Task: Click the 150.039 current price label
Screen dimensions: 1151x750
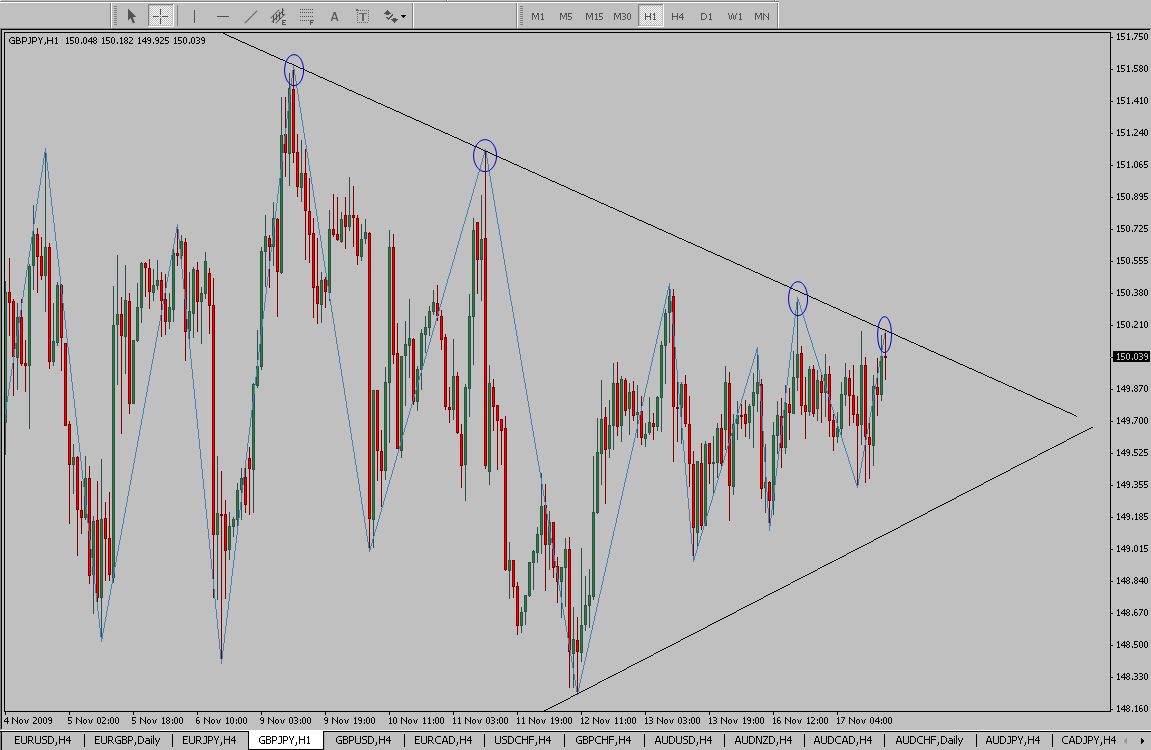Action: tap(1131, 356)
